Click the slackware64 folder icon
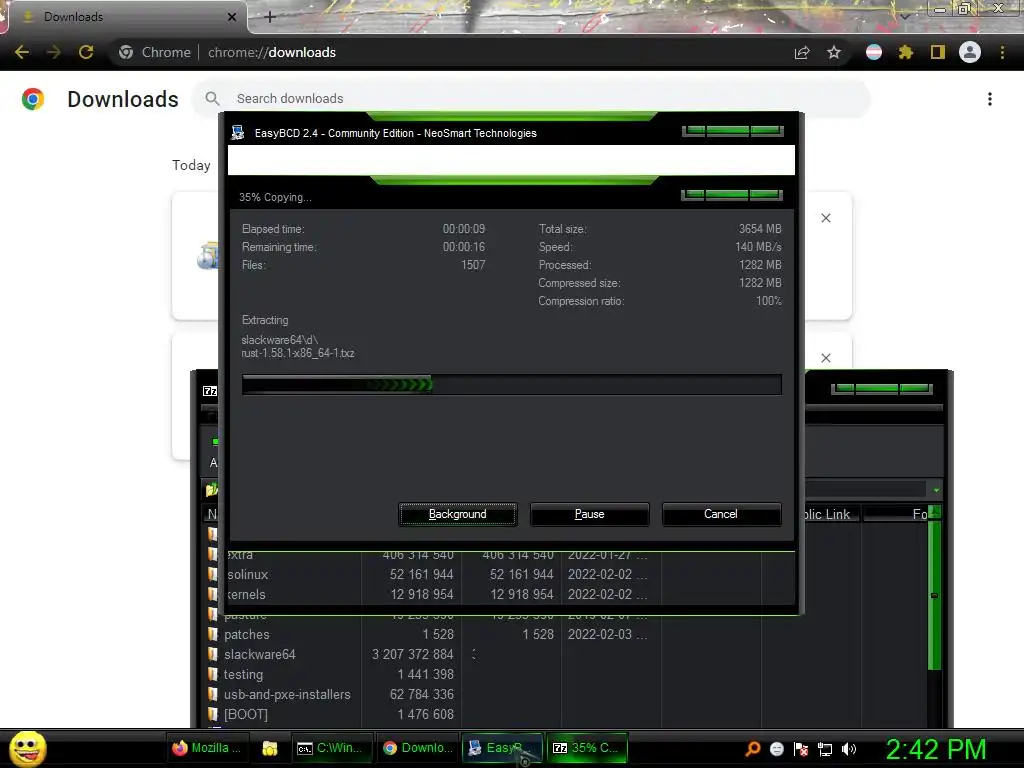The height and width of the screenshot is (768, 1024). [x=212, y=654]
